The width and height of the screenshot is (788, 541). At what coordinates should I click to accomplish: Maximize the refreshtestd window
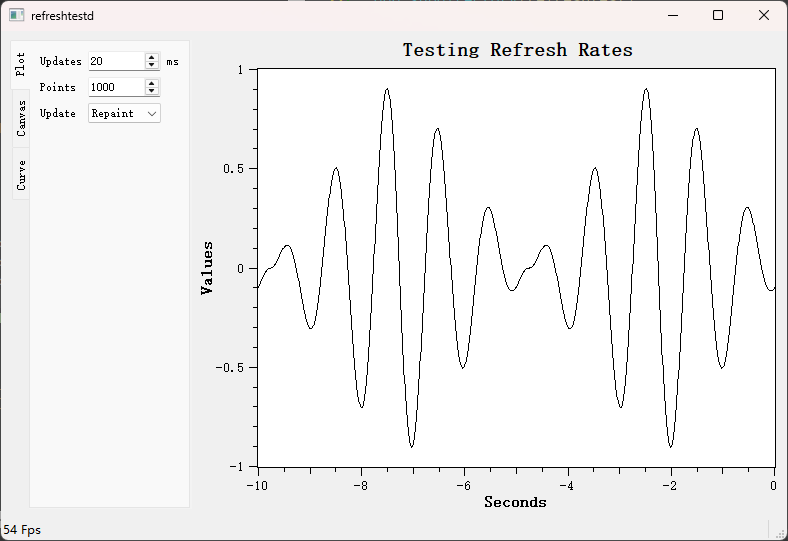coord(718,16)
